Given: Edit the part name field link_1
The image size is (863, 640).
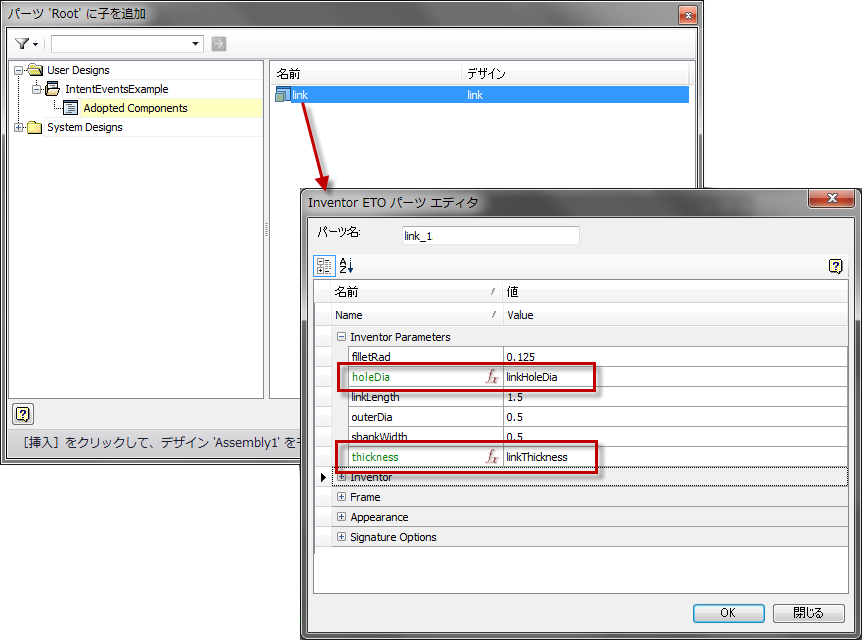Looking at the screenshot, I should click(490, 236).
